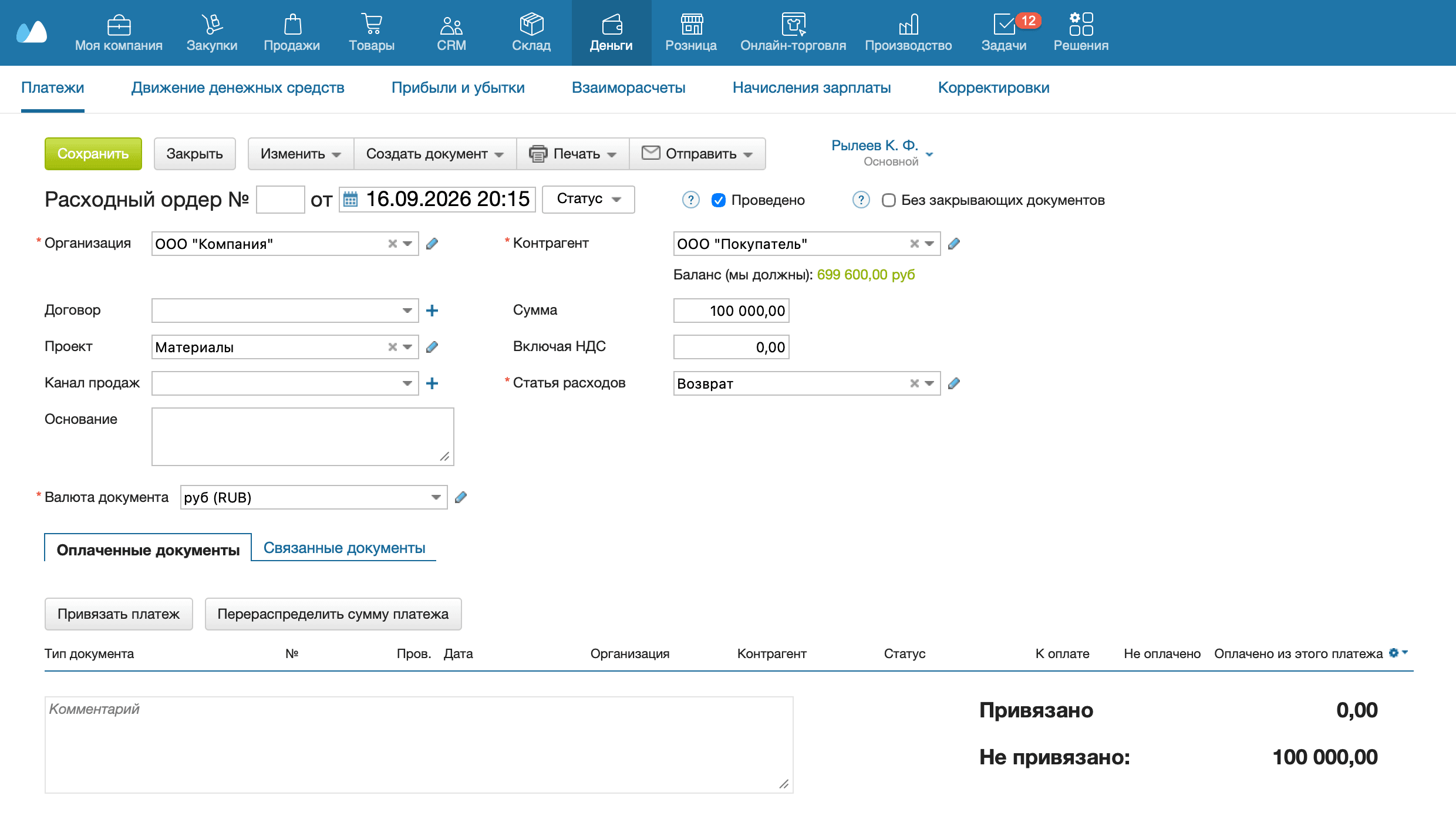The height and width of the screenshot is (816, 1456).
Task: Select the Оплаченные документы tab
Action: 148,549
